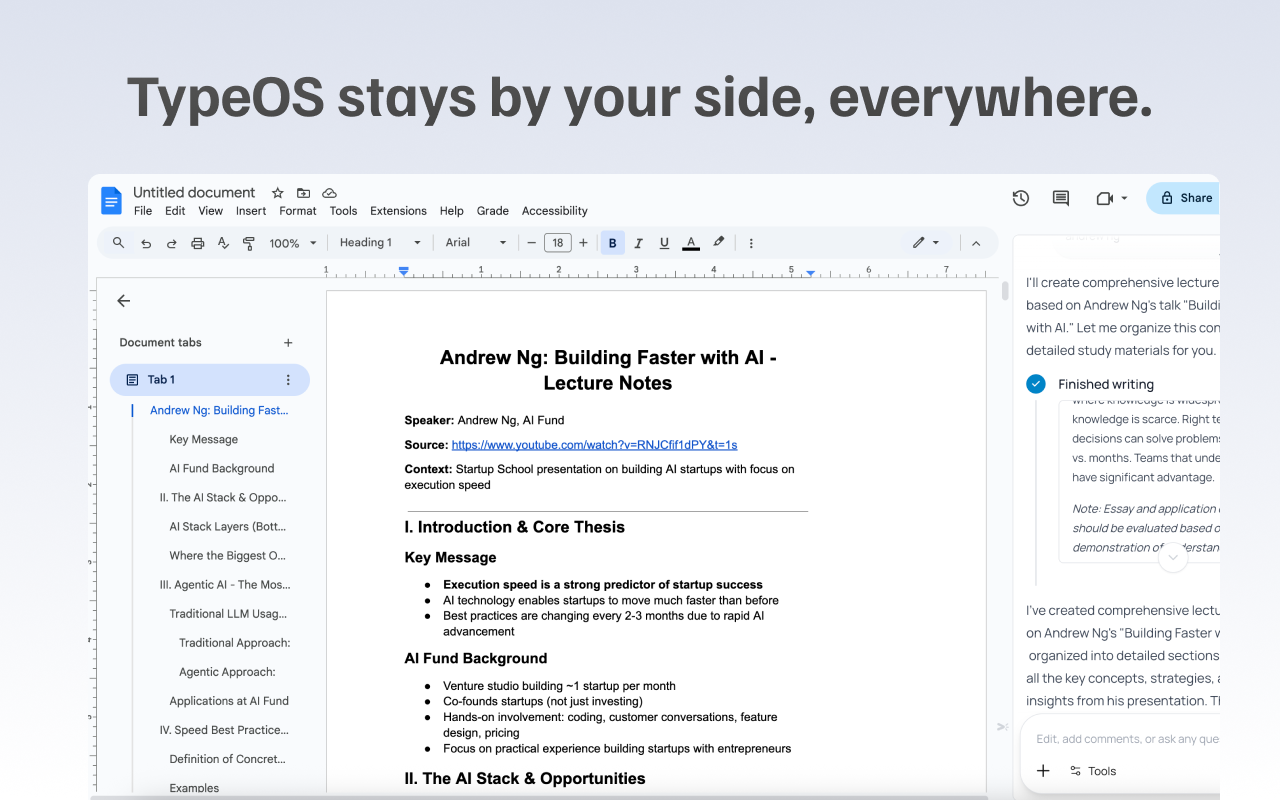Click the Undo icon in the toolbar

click(145, 242)
